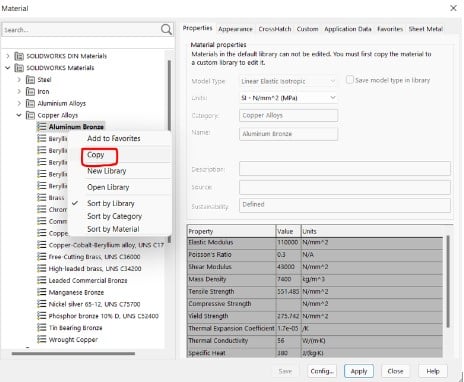Expand the Aluminium Alloys category
The image size is (464, 382).
(19, 103)
